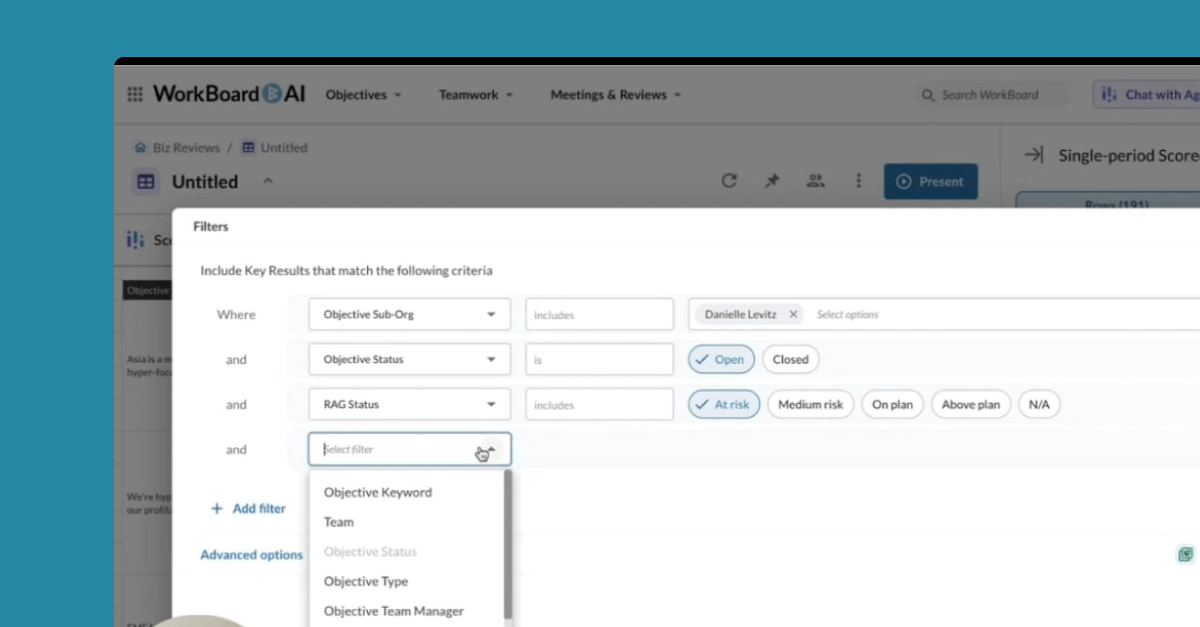Remove the Danielle Levitz filter chip

tap(792, 313)
